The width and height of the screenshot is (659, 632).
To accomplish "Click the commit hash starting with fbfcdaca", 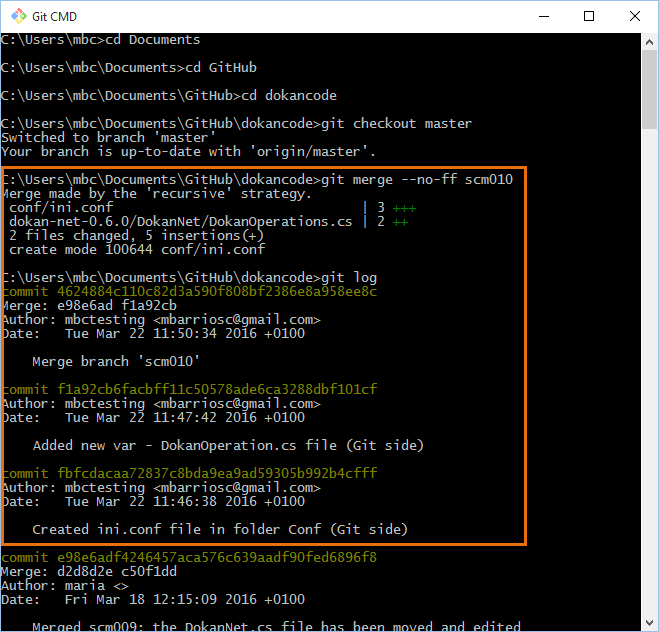I will coord(189,472).
